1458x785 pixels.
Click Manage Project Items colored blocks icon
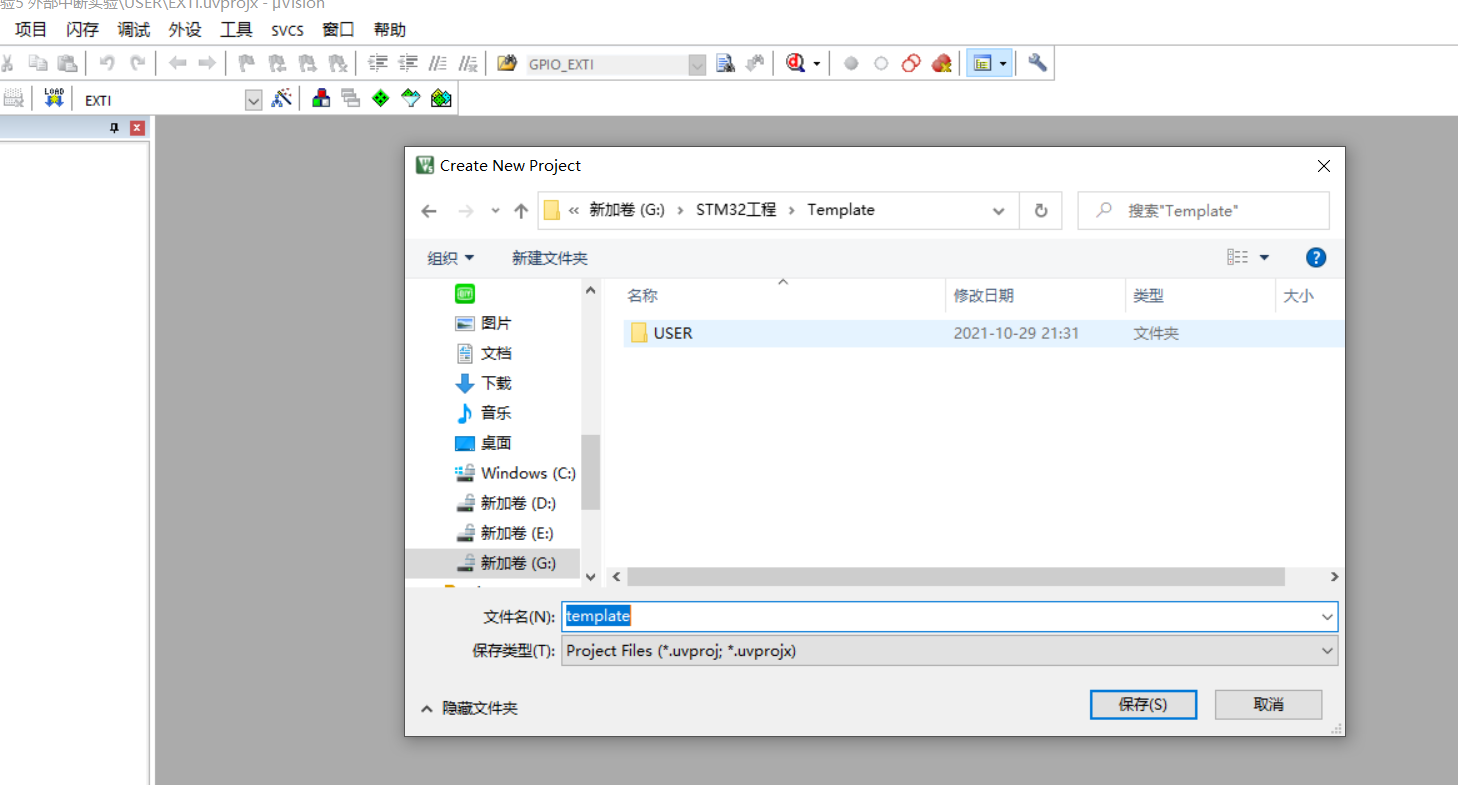(321, 98)
